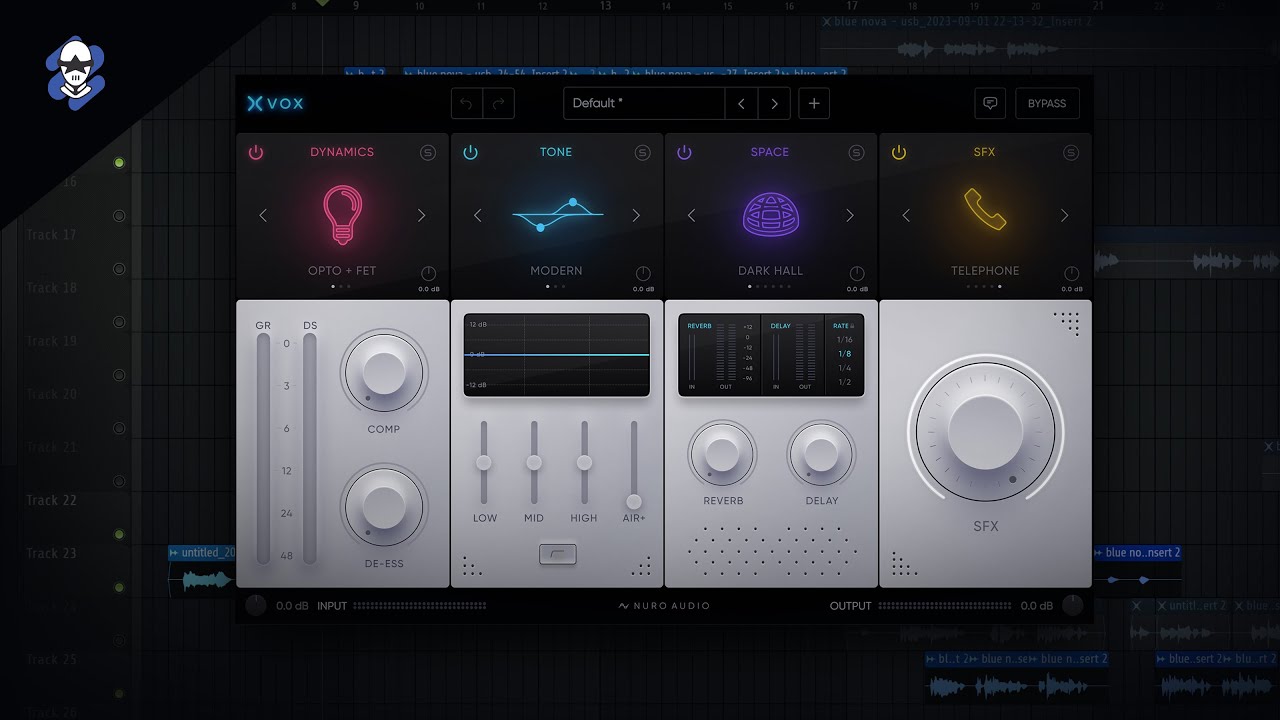Click the OUTPUT gain knob

(1073, 605)
